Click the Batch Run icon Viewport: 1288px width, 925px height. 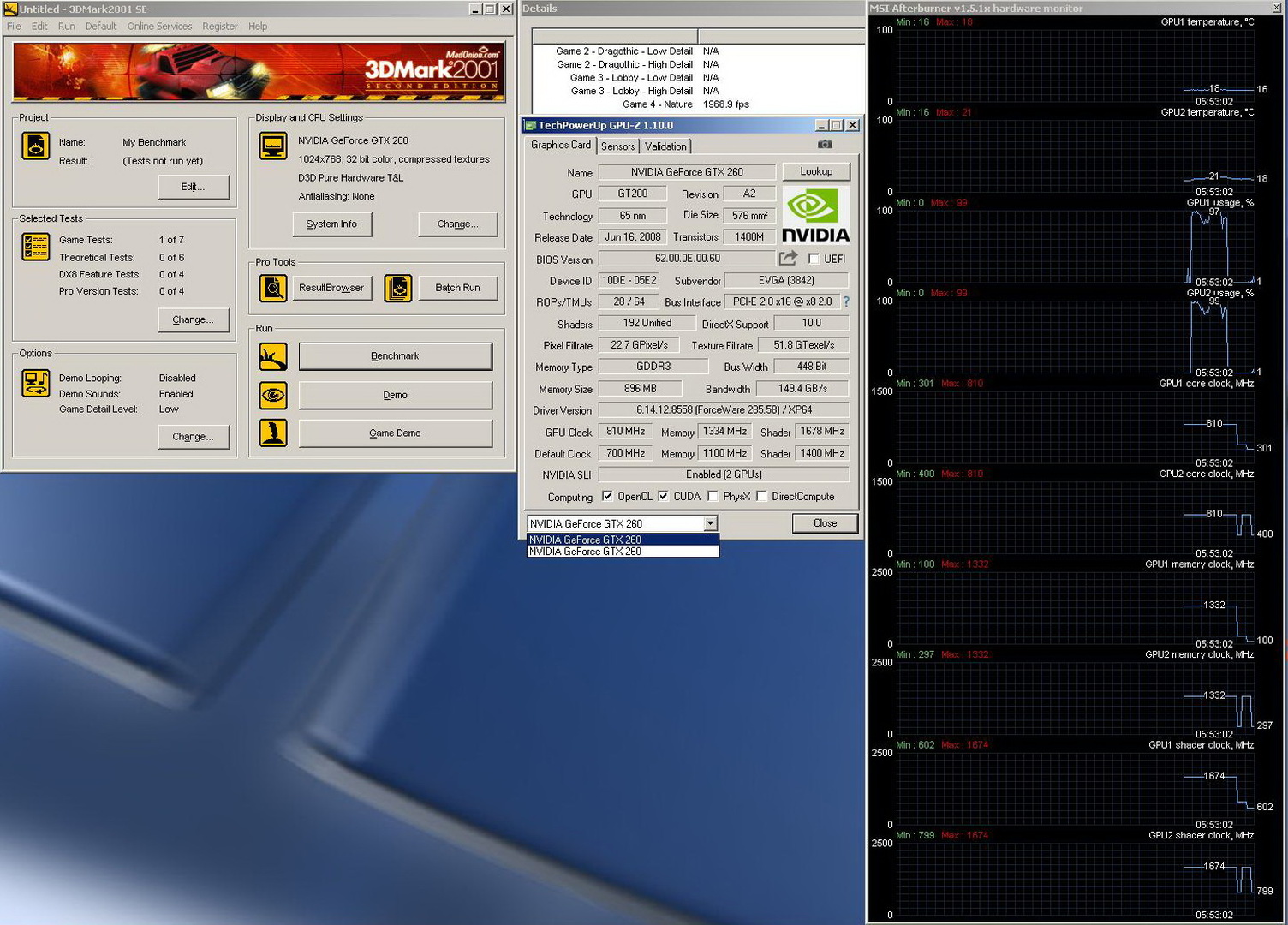point(398,289)
